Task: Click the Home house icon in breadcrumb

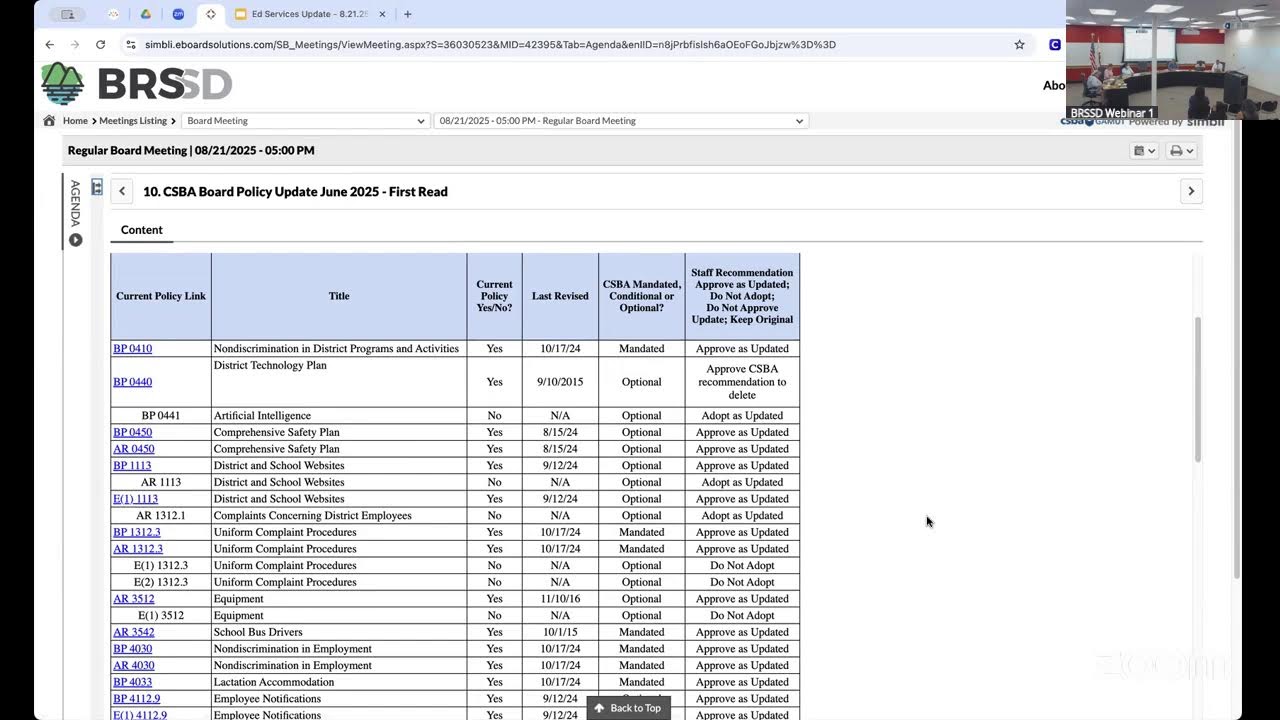Action: [x=49, y=120]
